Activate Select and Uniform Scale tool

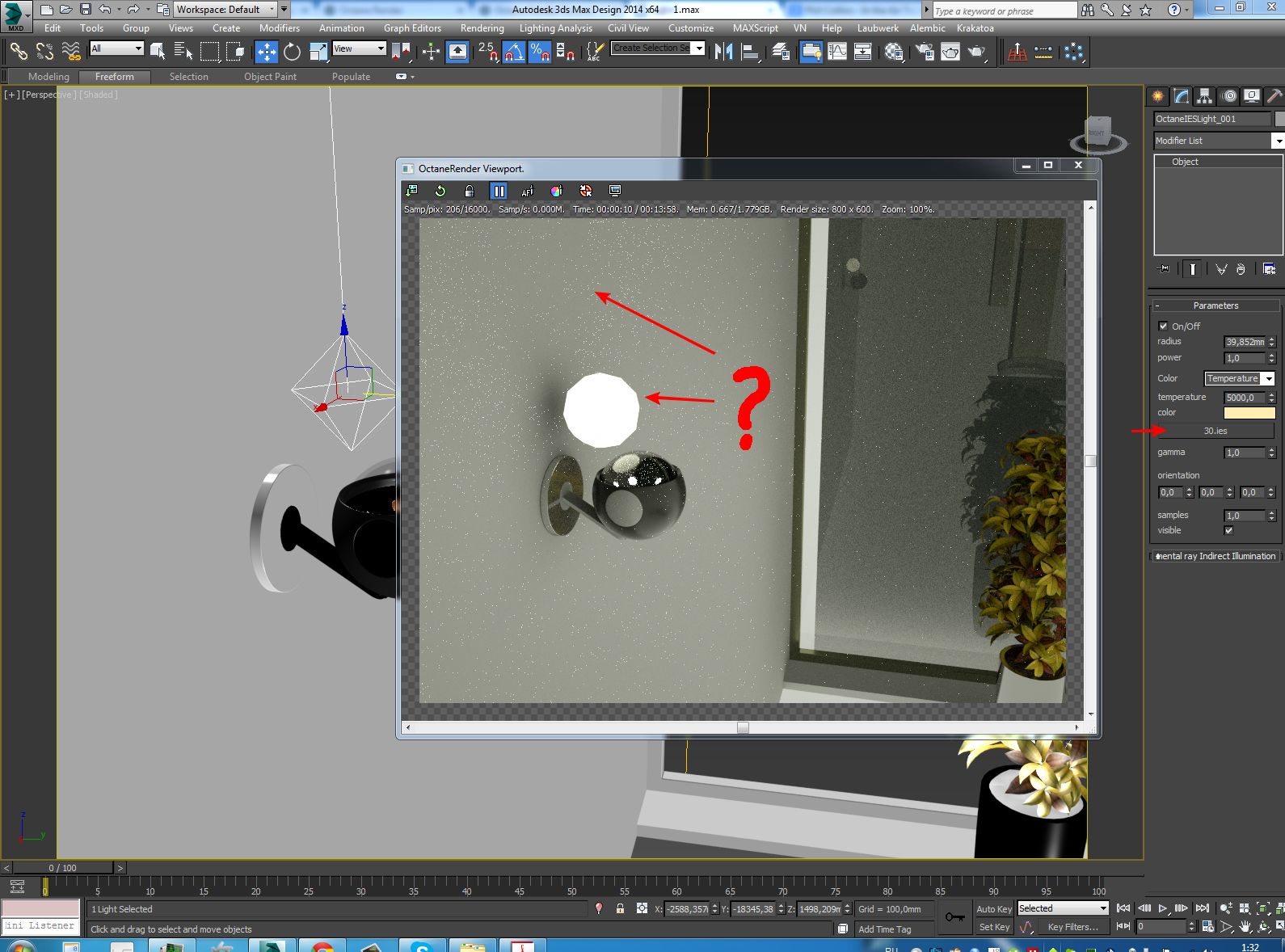click(318, 53)
